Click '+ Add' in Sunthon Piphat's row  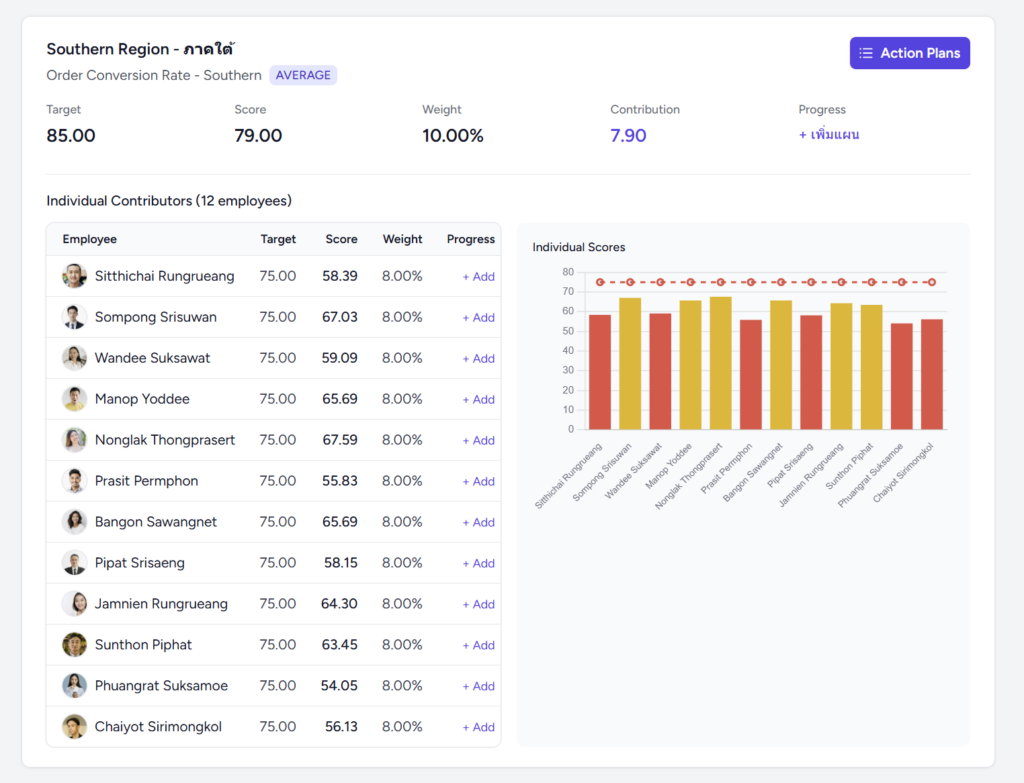click(x=478, y=645)
